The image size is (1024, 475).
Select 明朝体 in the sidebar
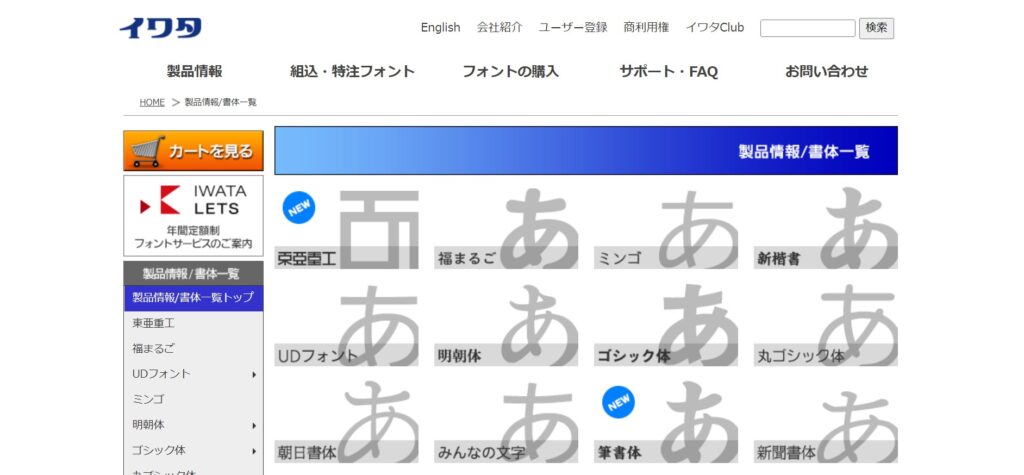tap(193, 425)
